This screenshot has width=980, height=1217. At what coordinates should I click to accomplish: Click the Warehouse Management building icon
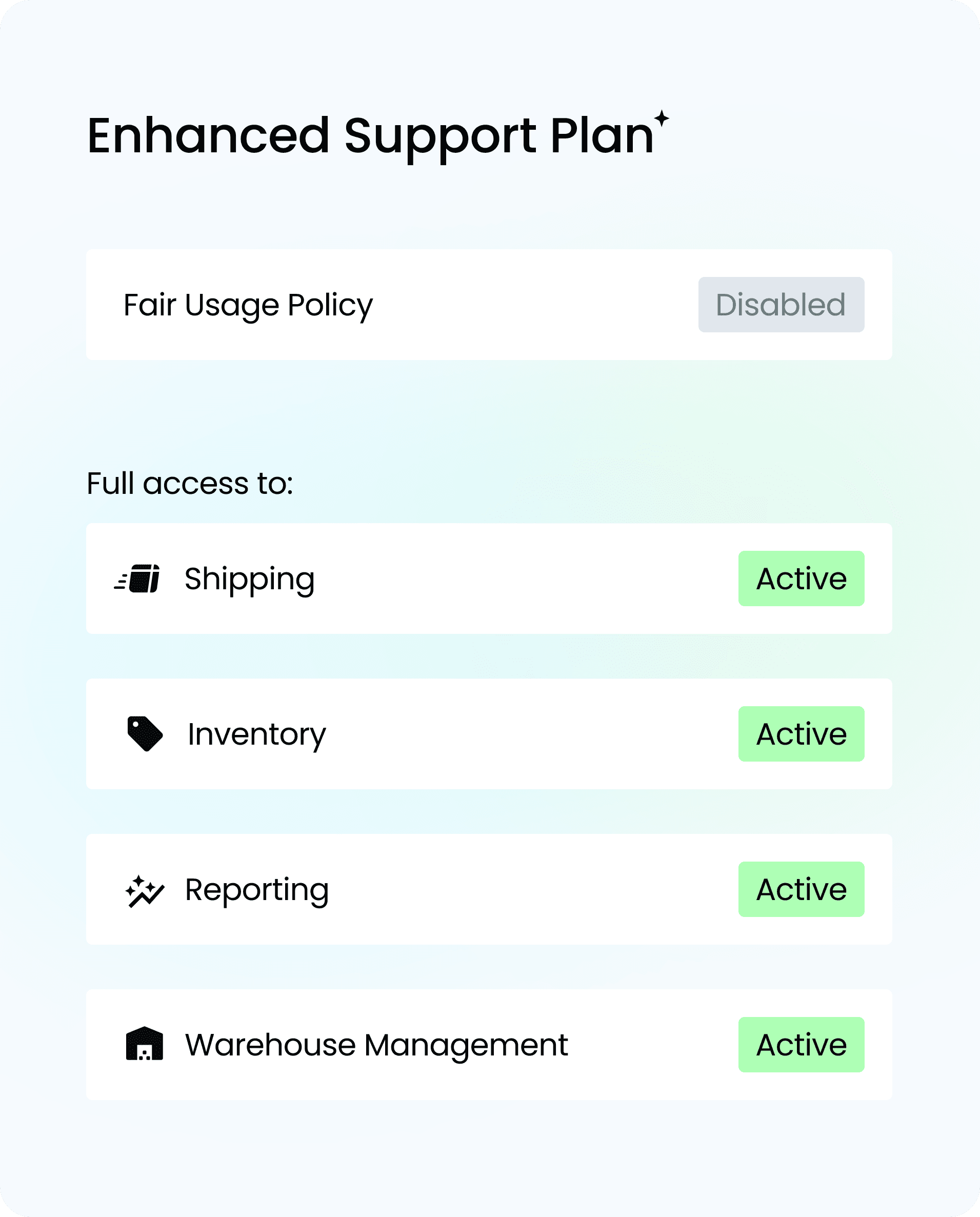[145, 1044]
